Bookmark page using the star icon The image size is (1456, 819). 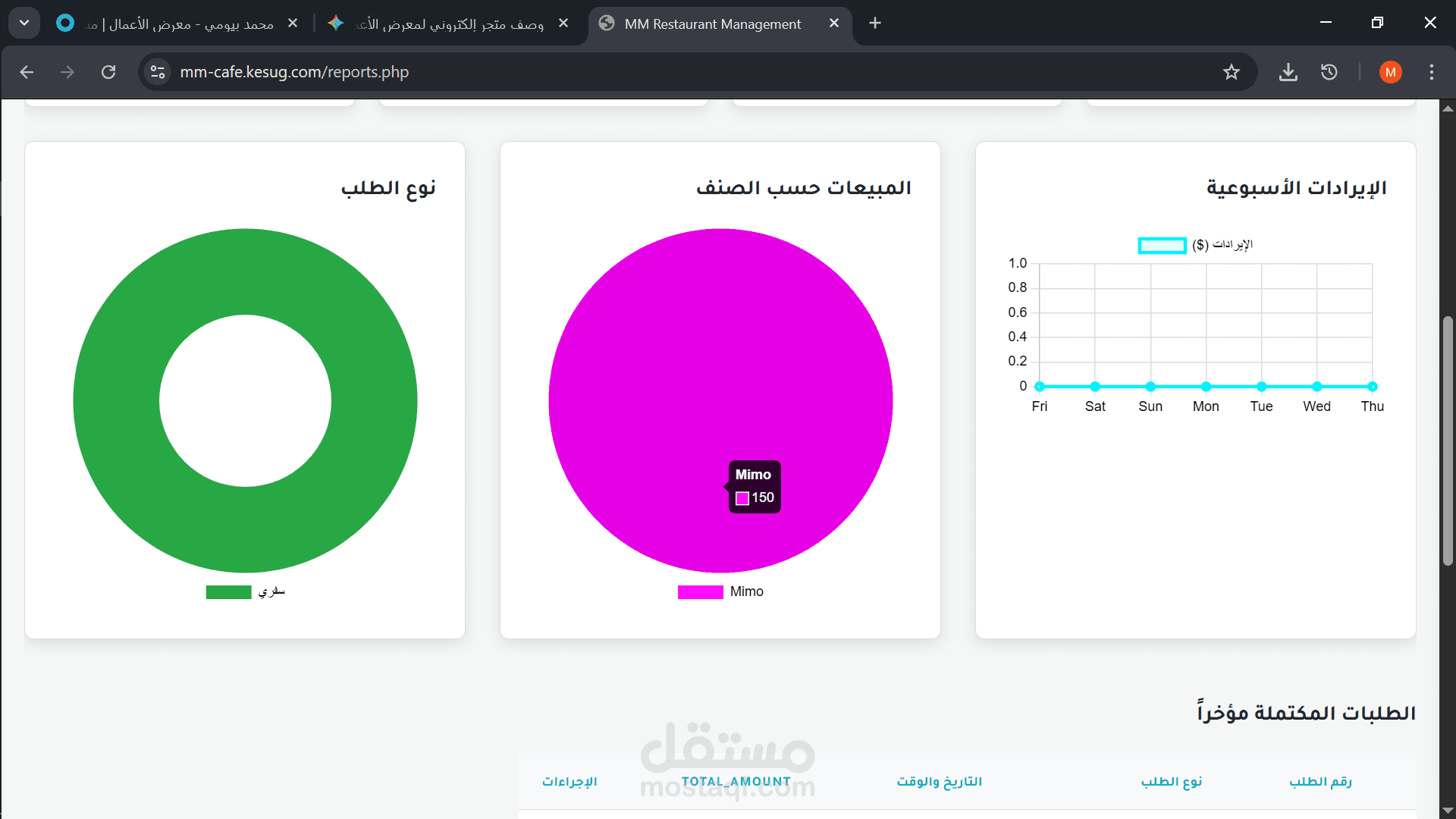[x=1231, y=72]
